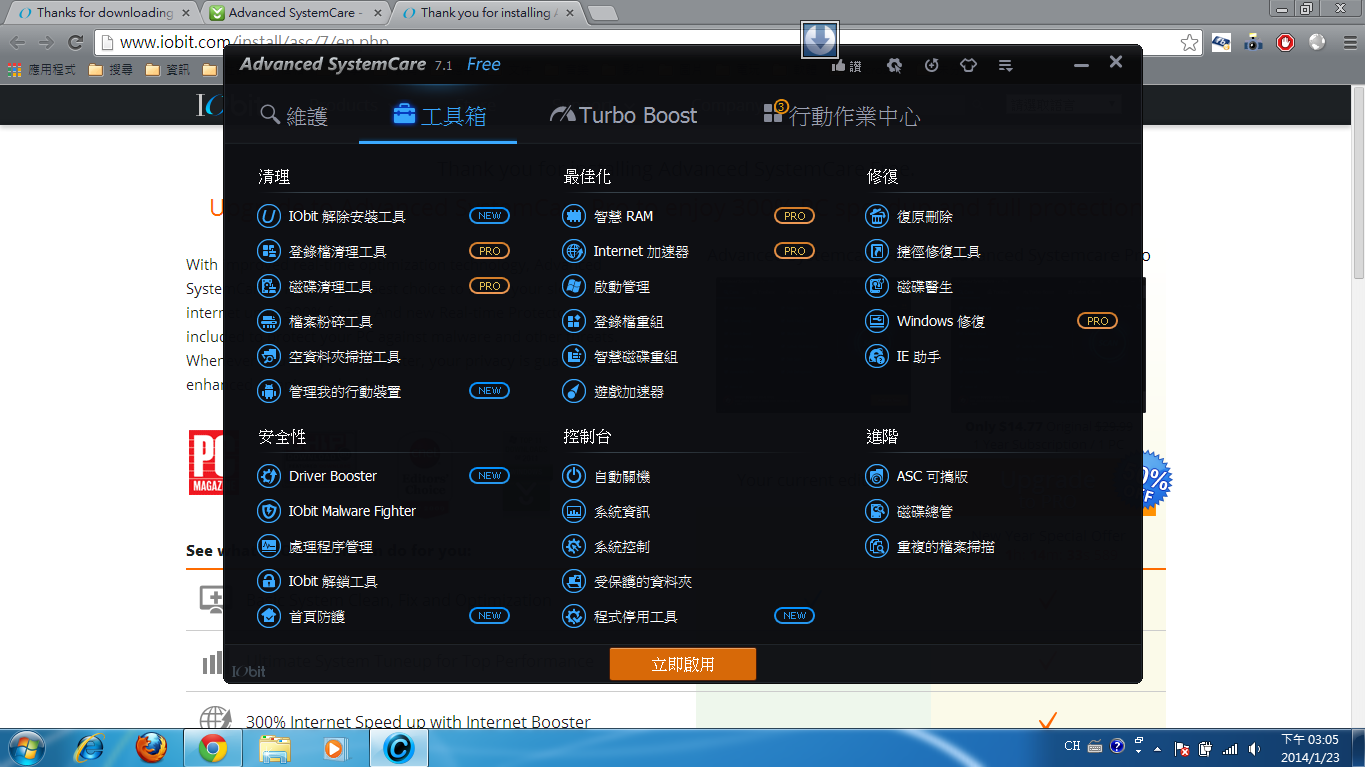Open IObit Malware Fighter shield icon
The image size is (1365, 767).
pyautogui.click(x=268, y=511)
